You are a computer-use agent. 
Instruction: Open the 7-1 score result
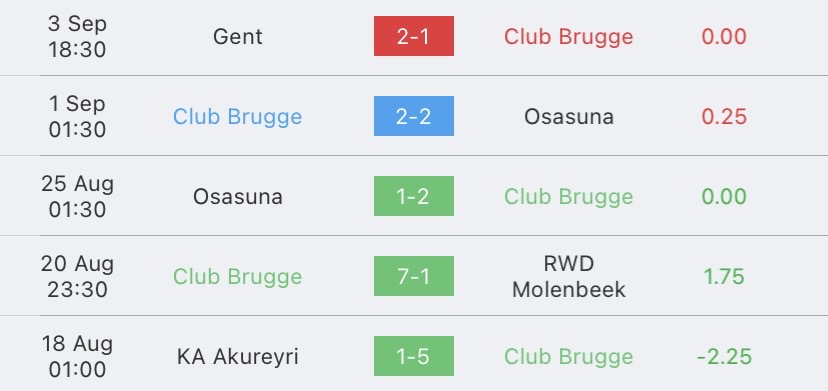point(413,276)
